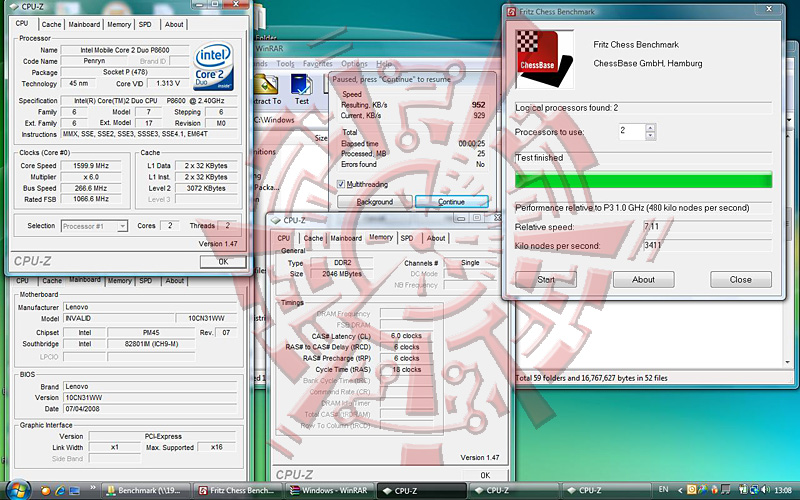Click the EN language indicator
800x500 pixels.
coord(663,489)
